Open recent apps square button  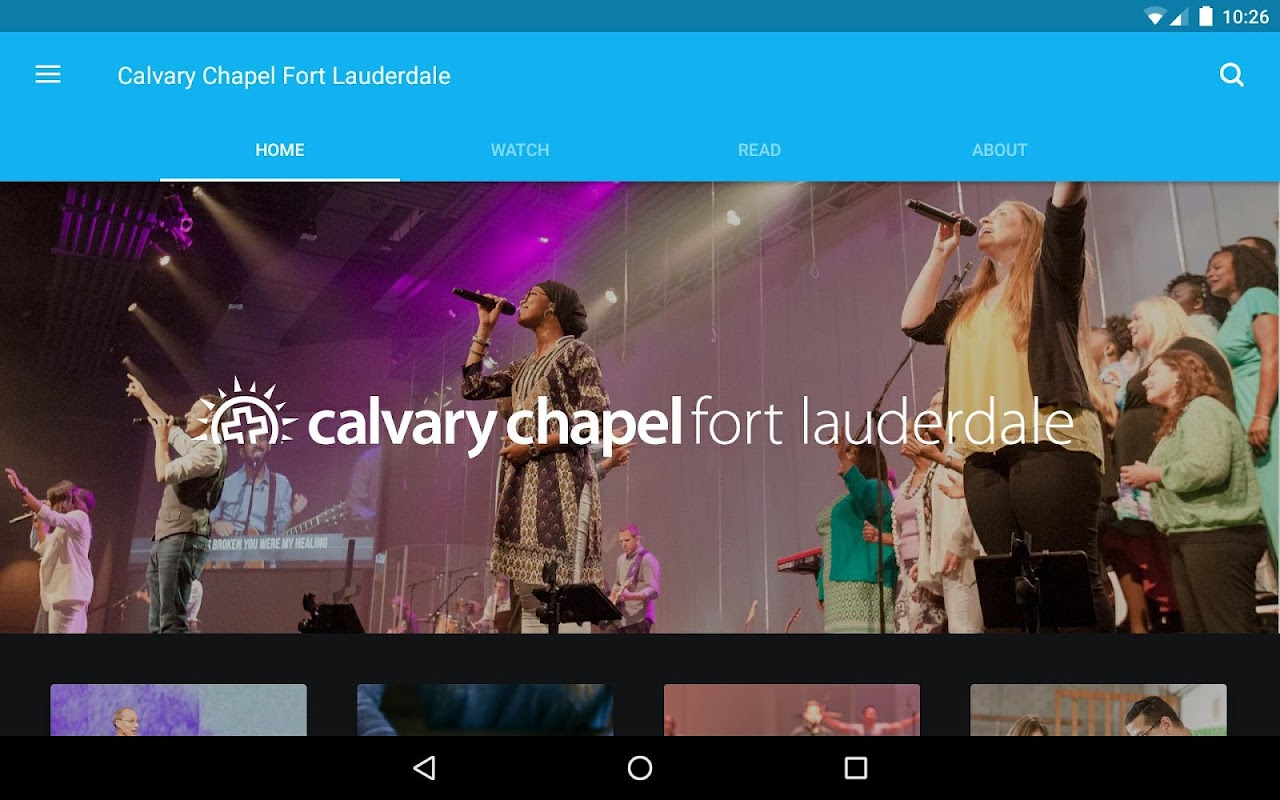(856, 768)
